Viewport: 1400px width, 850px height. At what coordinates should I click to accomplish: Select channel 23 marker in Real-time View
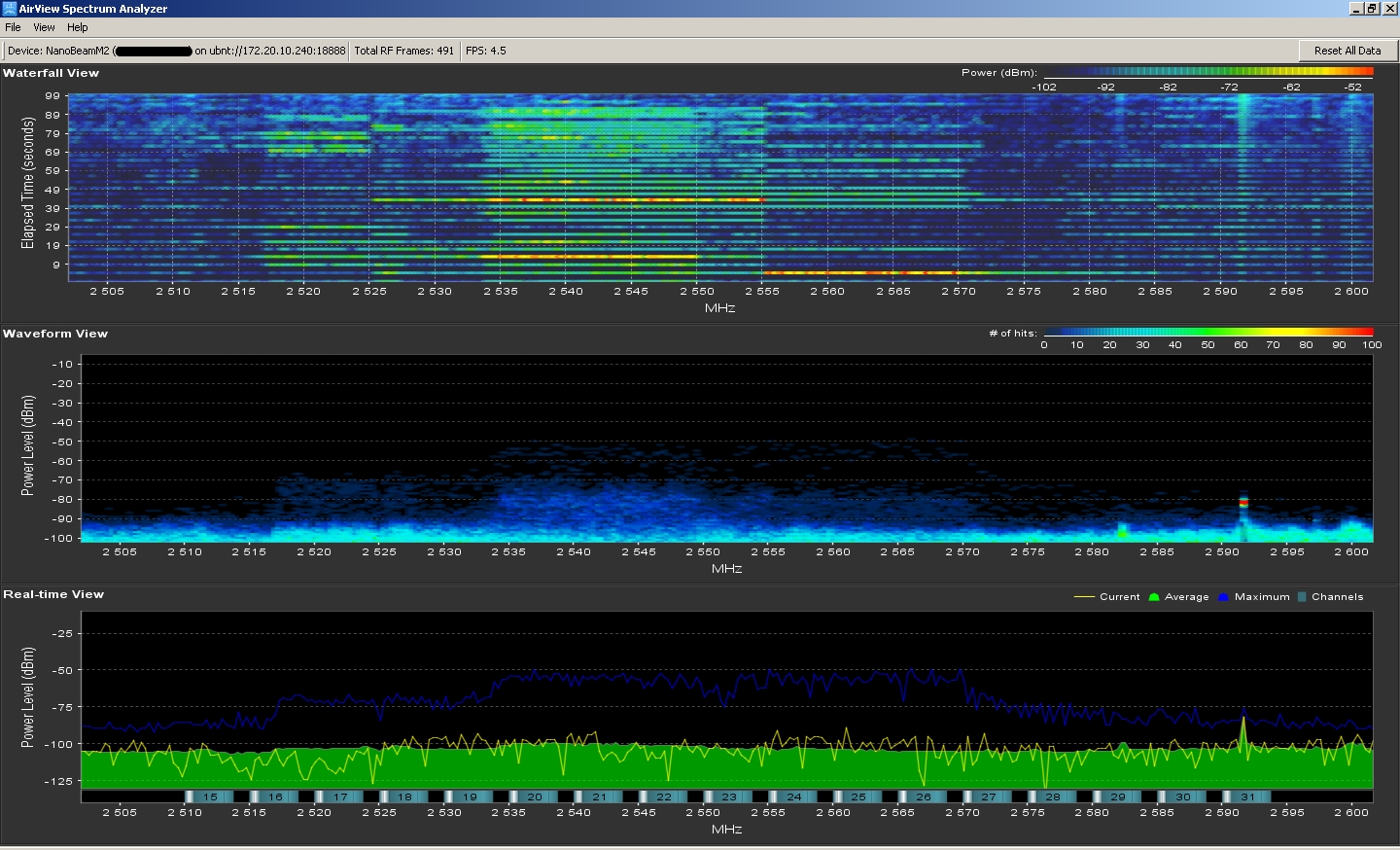(x=729, y=797)
